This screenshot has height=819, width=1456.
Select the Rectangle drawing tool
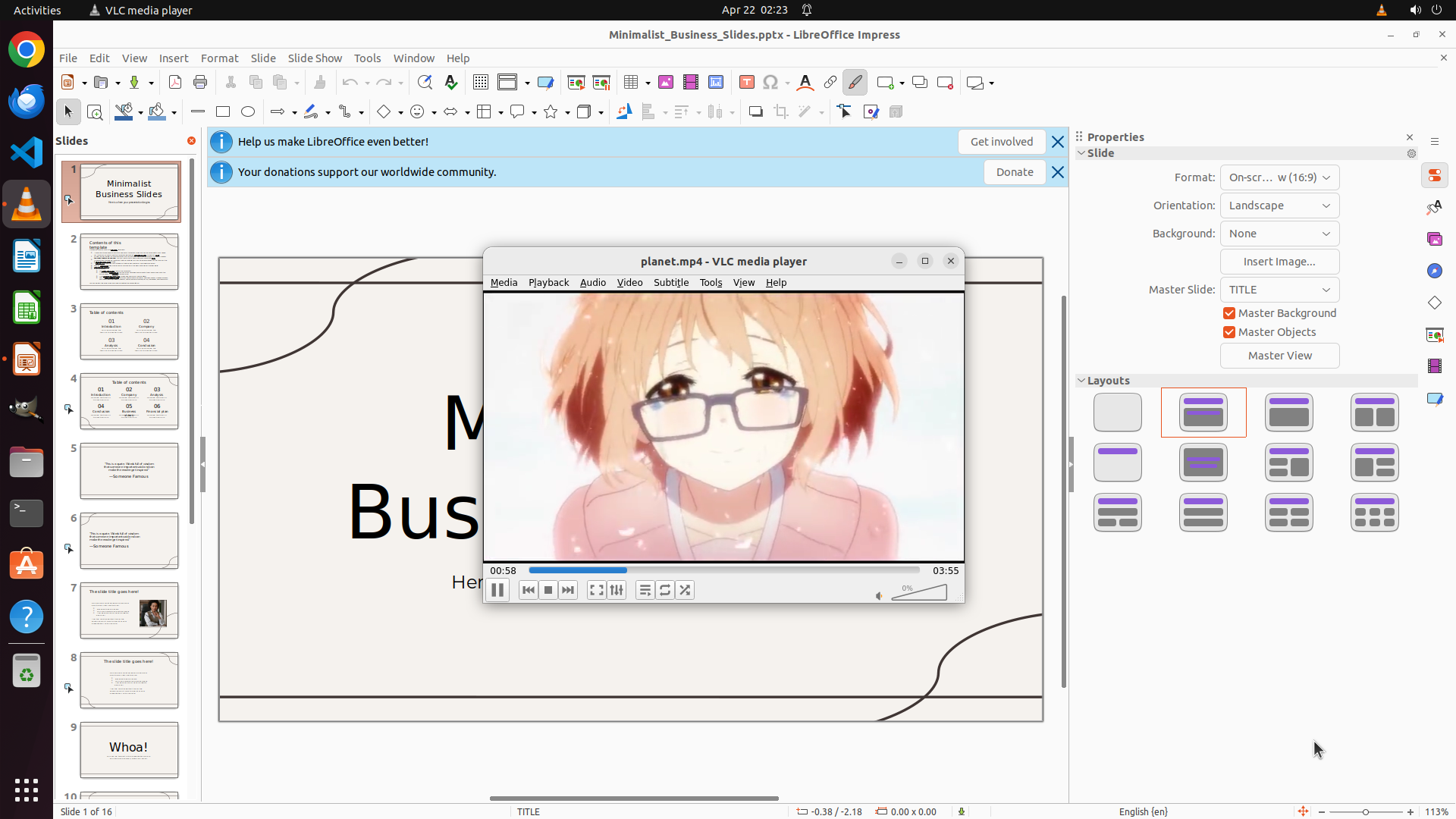pyautogui.click(x=223, y=112)
